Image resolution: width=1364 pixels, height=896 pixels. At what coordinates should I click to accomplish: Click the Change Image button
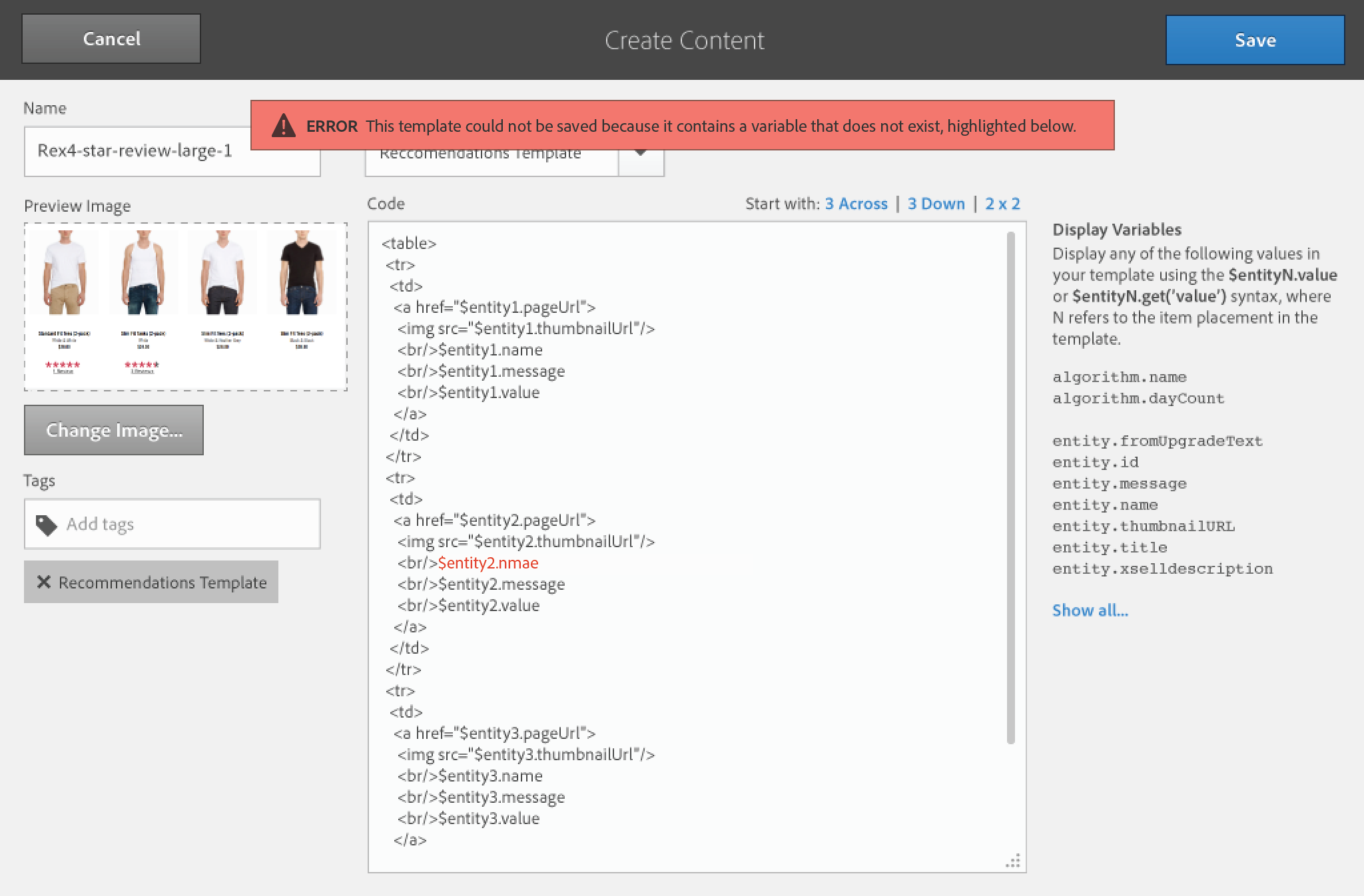coord(114,431)
